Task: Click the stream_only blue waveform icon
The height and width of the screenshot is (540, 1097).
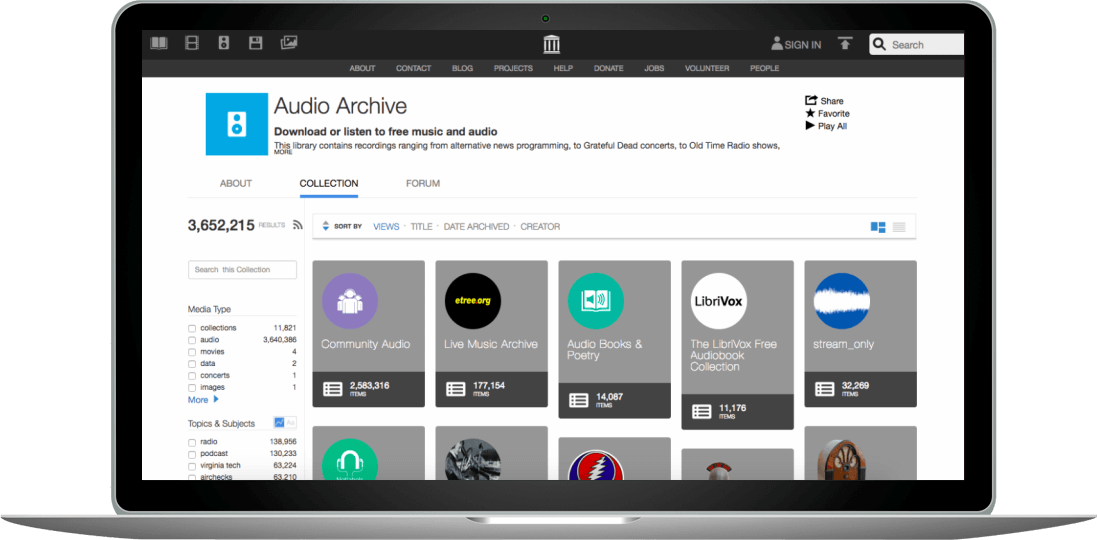Action: (x=842, y=301)
